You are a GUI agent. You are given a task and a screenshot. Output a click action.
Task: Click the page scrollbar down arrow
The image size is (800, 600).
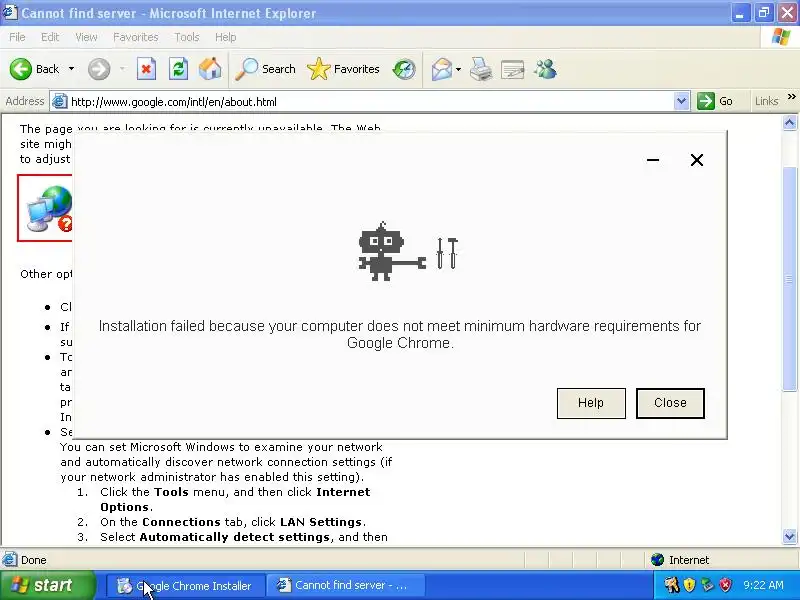pos(789,536)
